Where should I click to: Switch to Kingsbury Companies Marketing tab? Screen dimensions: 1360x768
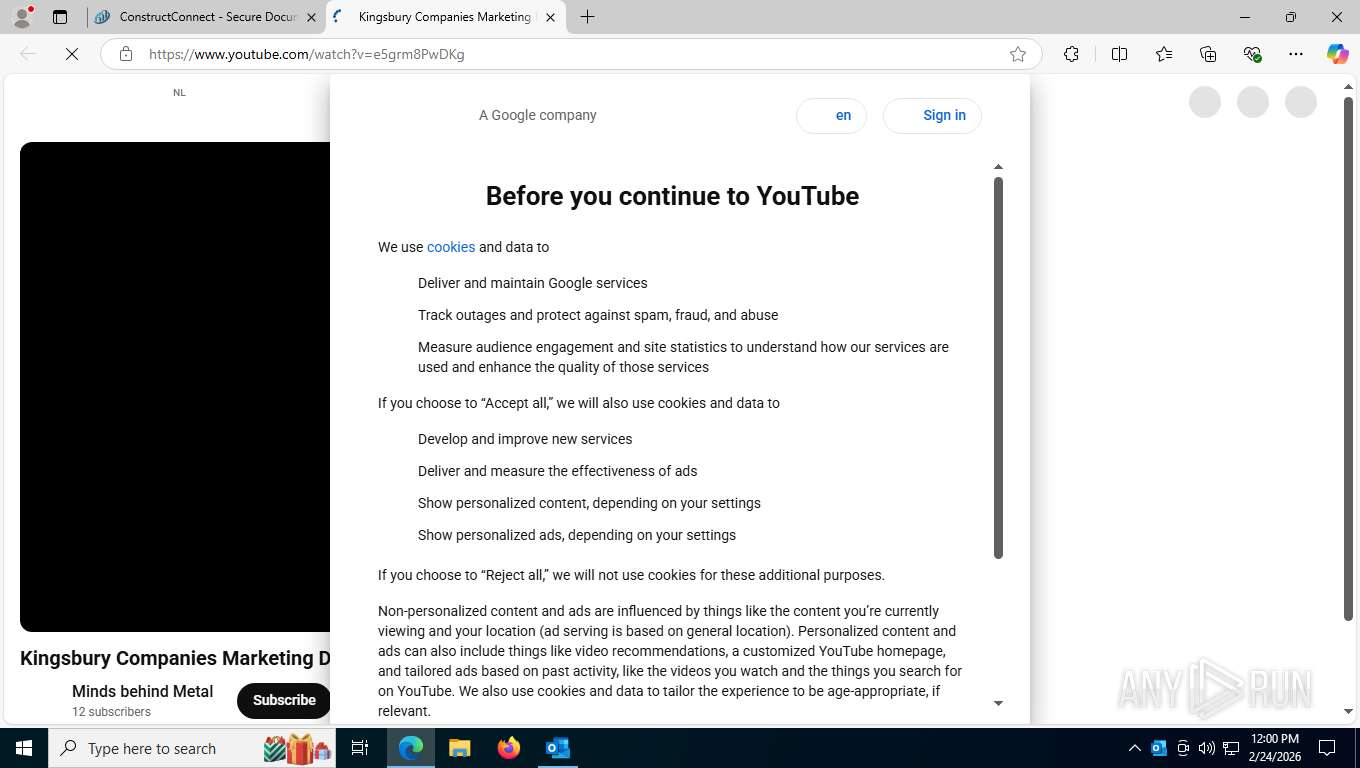tap(445, 17)
